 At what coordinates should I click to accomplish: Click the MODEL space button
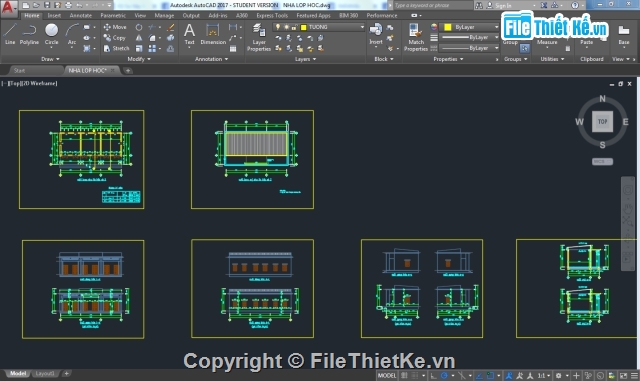pos(387,375)
